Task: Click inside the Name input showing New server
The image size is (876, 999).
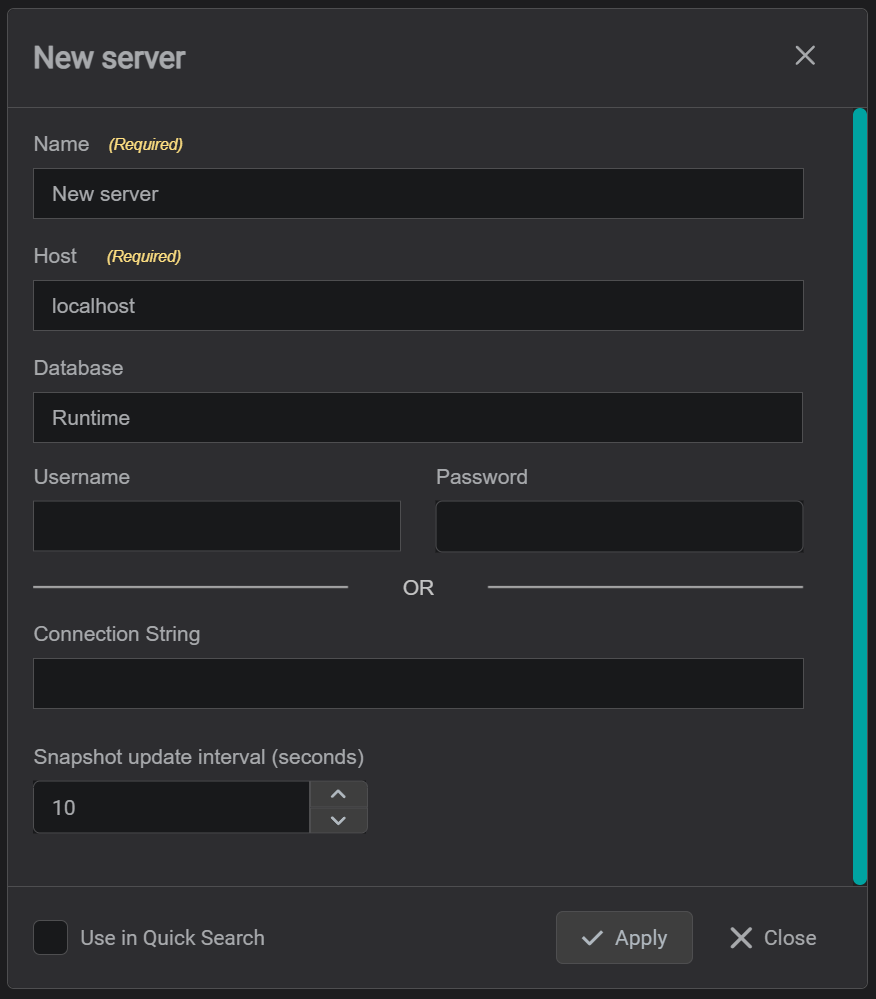Action: 418,193
